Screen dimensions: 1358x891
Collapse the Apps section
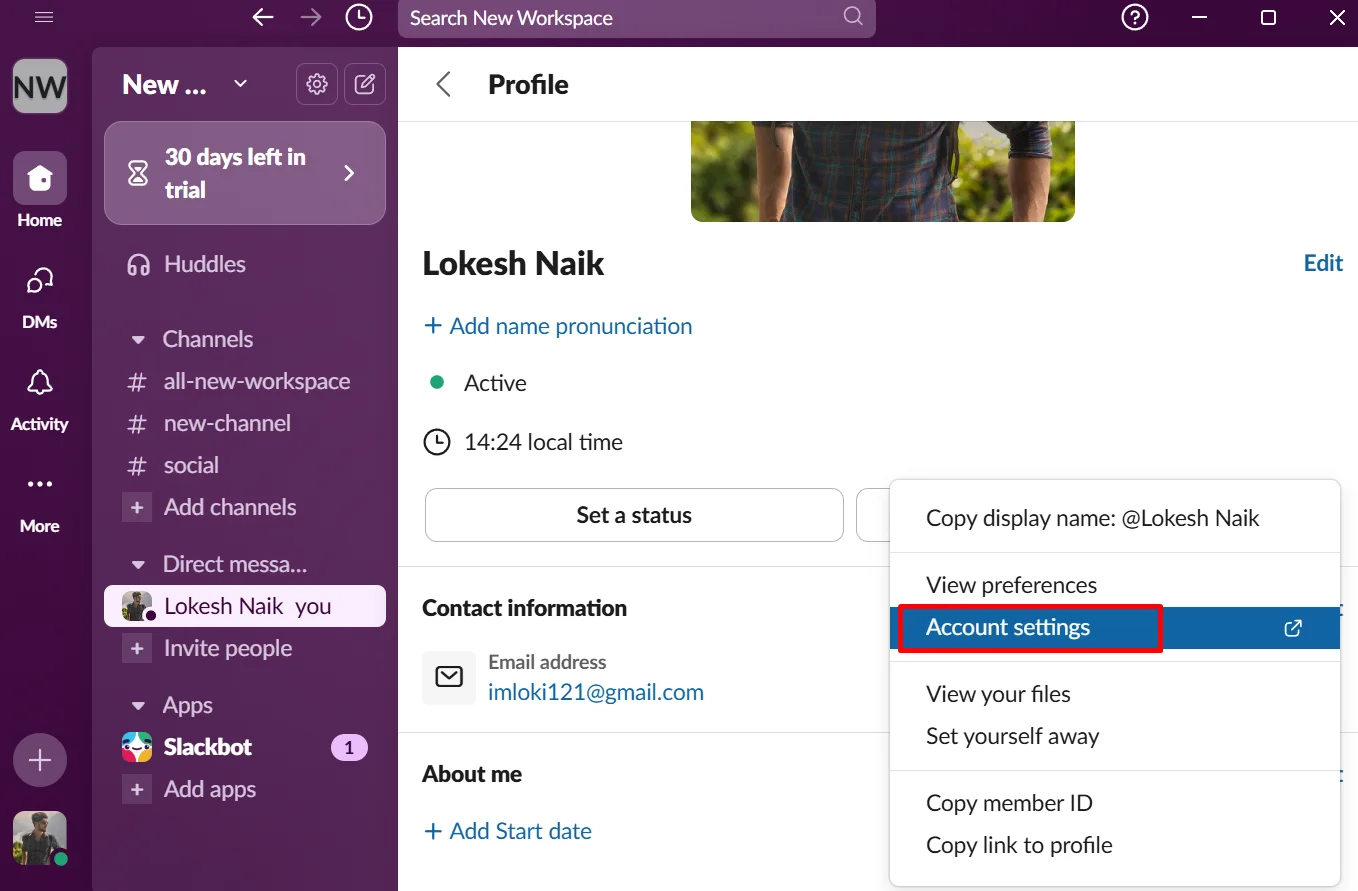139,706
